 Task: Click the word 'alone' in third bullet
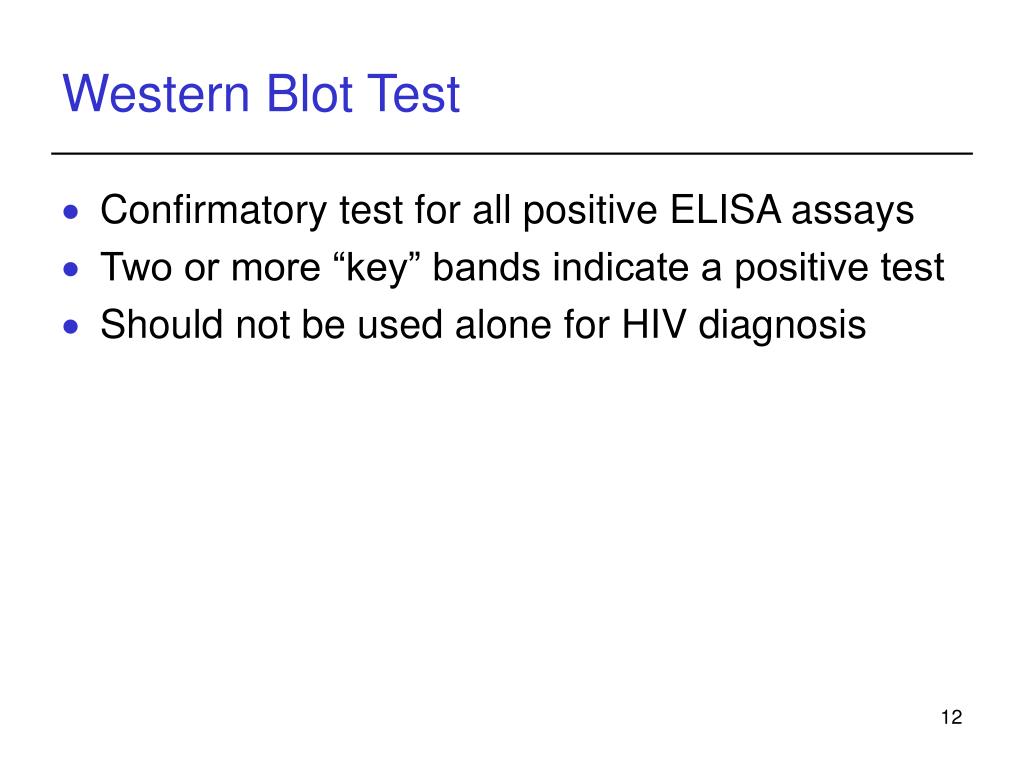503,324
